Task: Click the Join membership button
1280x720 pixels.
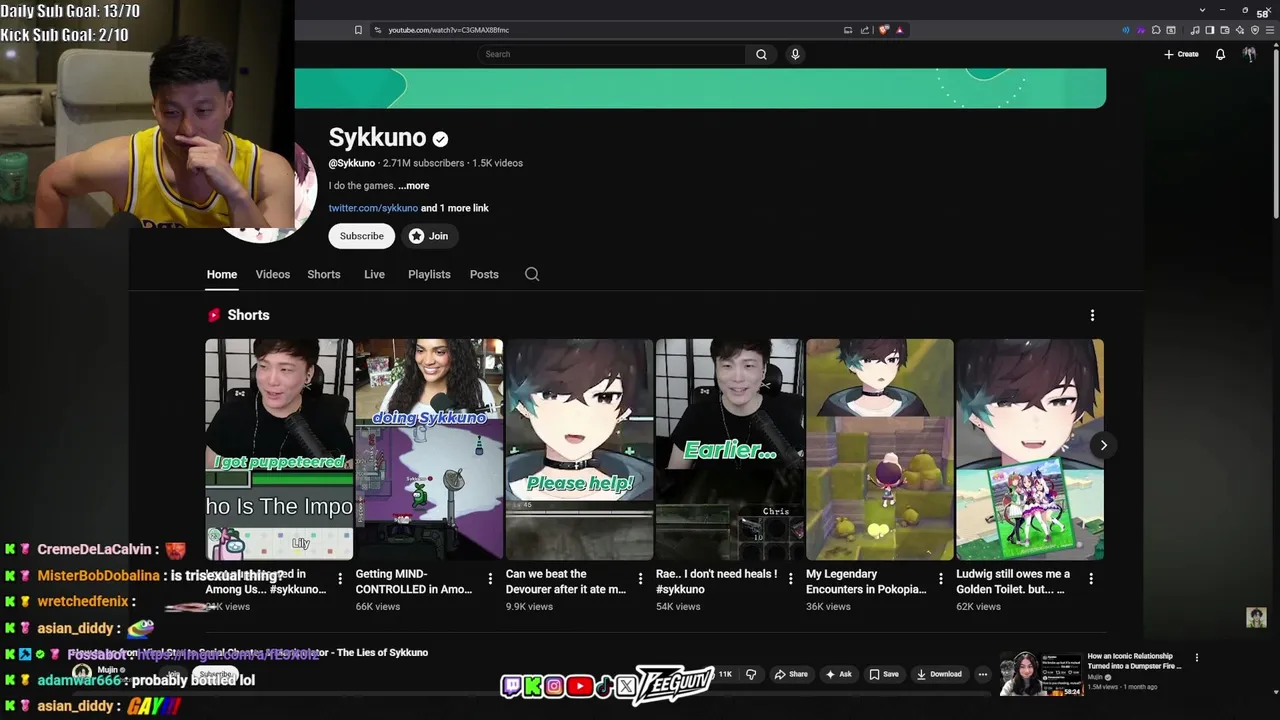Action: pyautogui.click(x=429, y=236)
